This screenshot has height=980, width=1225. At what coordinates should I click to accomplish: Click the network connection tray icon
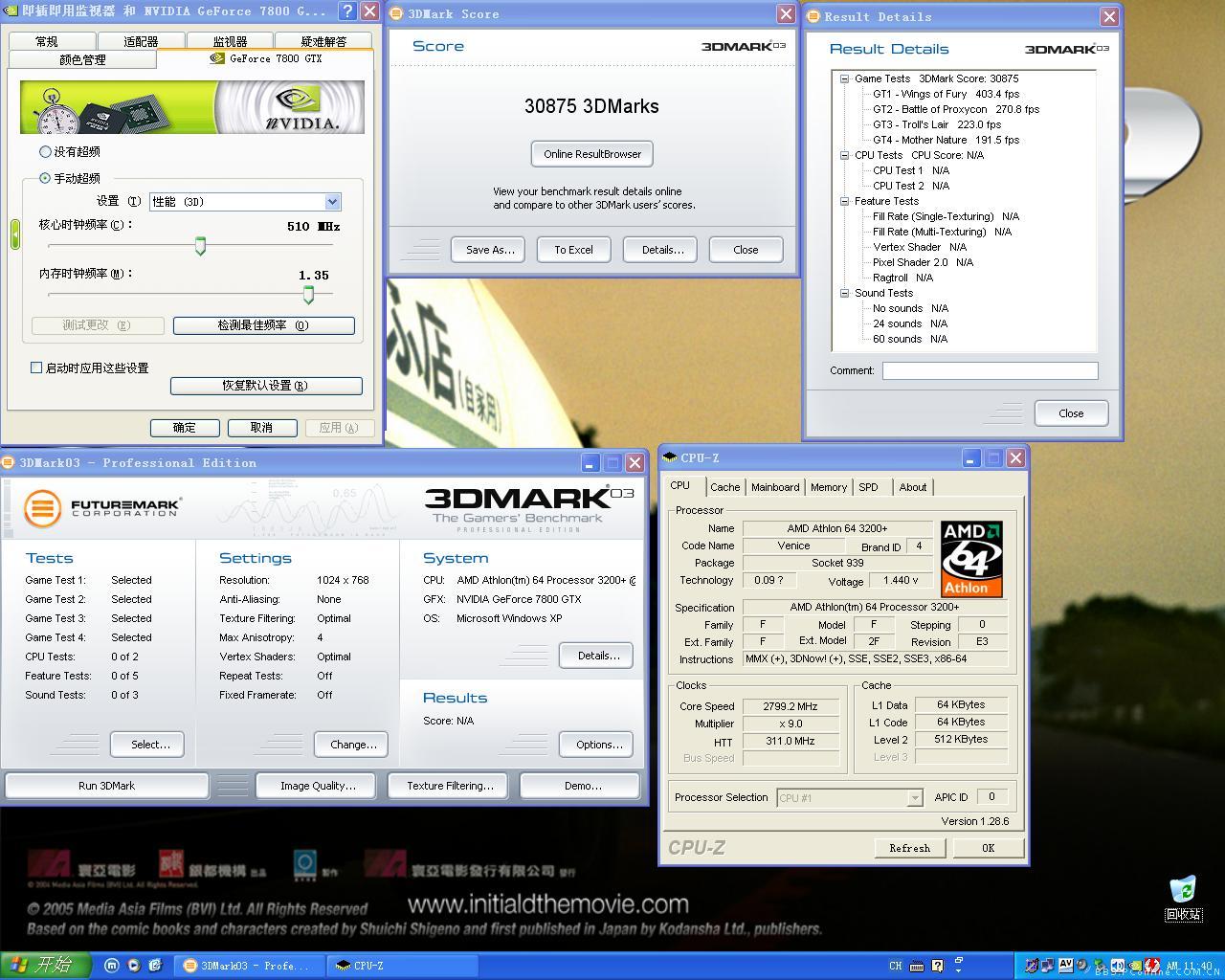click(x=1047, y=966)
